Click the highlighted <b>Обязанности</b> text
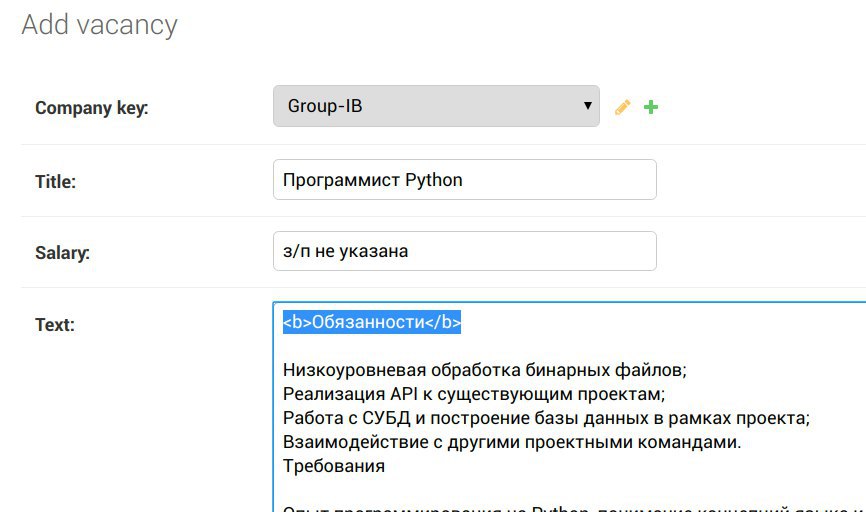 [372, 322]
